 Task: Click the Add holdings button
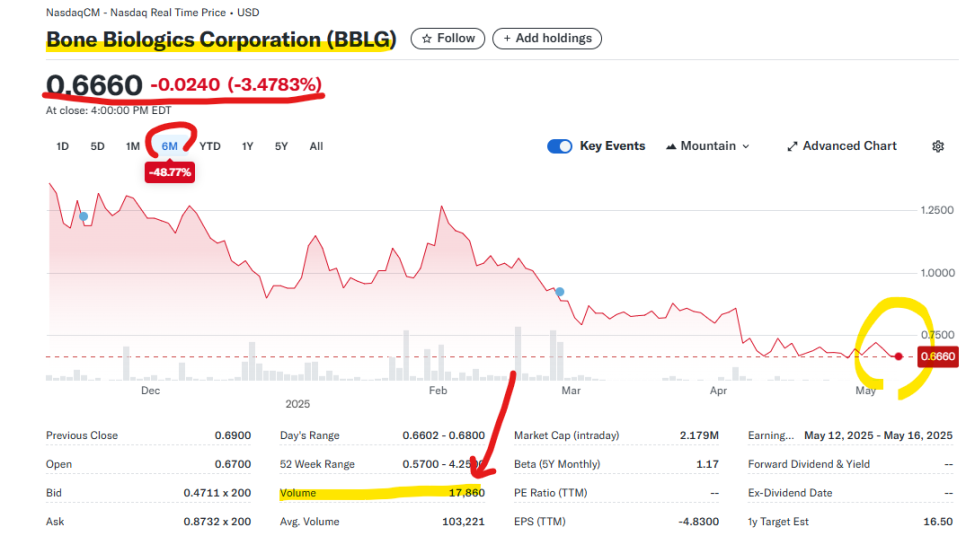[547, 38]
